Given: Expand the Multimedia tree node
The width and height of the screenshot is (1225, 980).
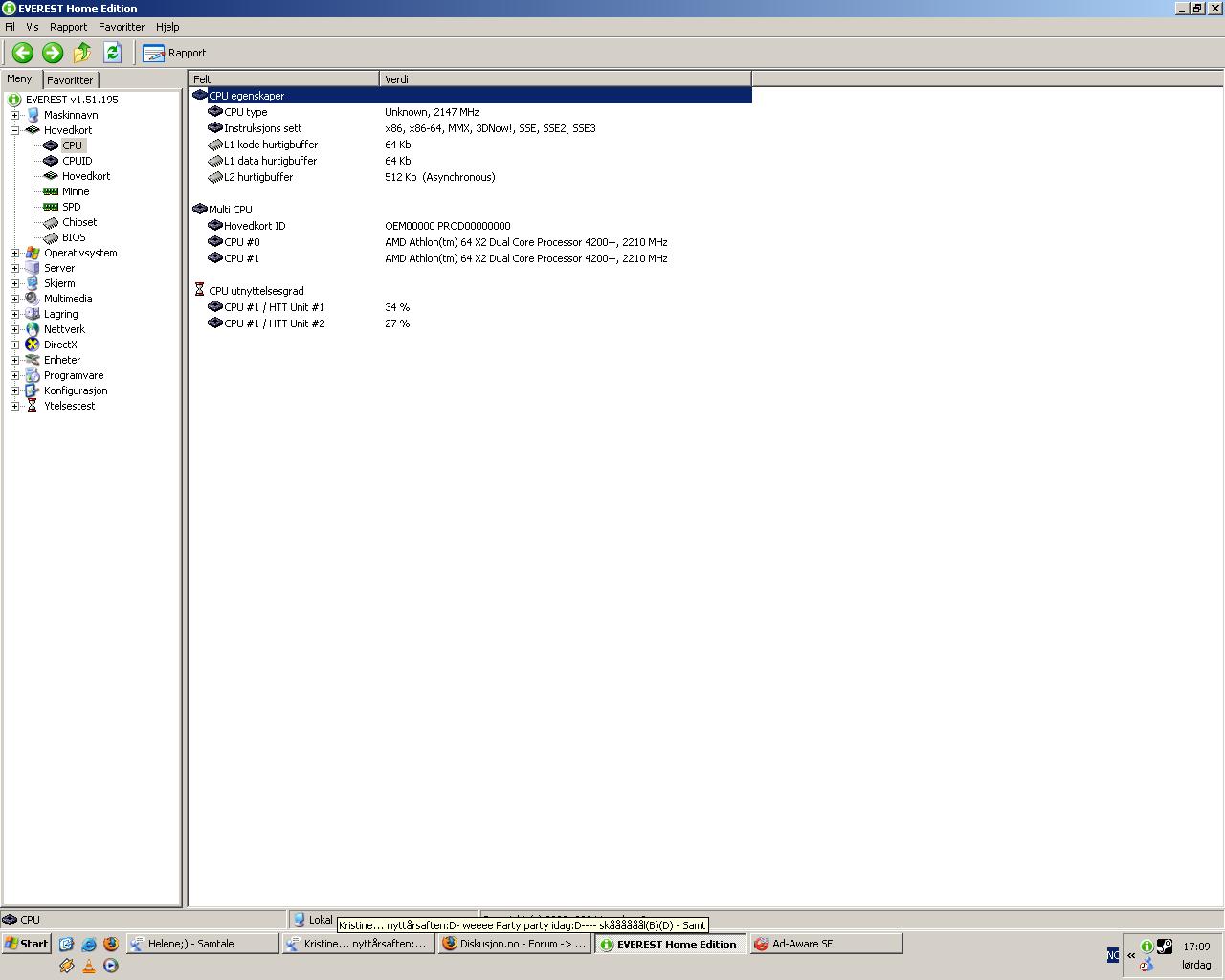Looking at the screenshot, I should click(14, 299).
